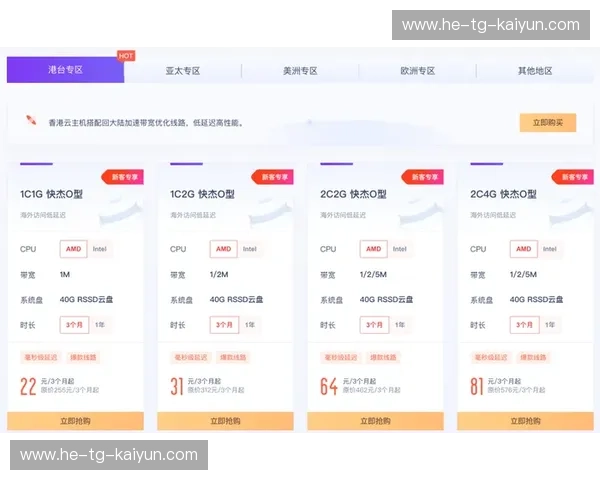Click the 1M bandwidth value
Image resolution: width=600 pixels, height=480 pixels.
point(65,274)
